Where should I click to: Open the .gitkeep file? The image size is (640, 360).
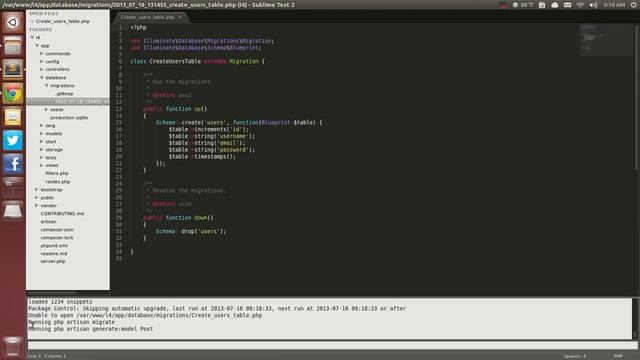(64, 93)
